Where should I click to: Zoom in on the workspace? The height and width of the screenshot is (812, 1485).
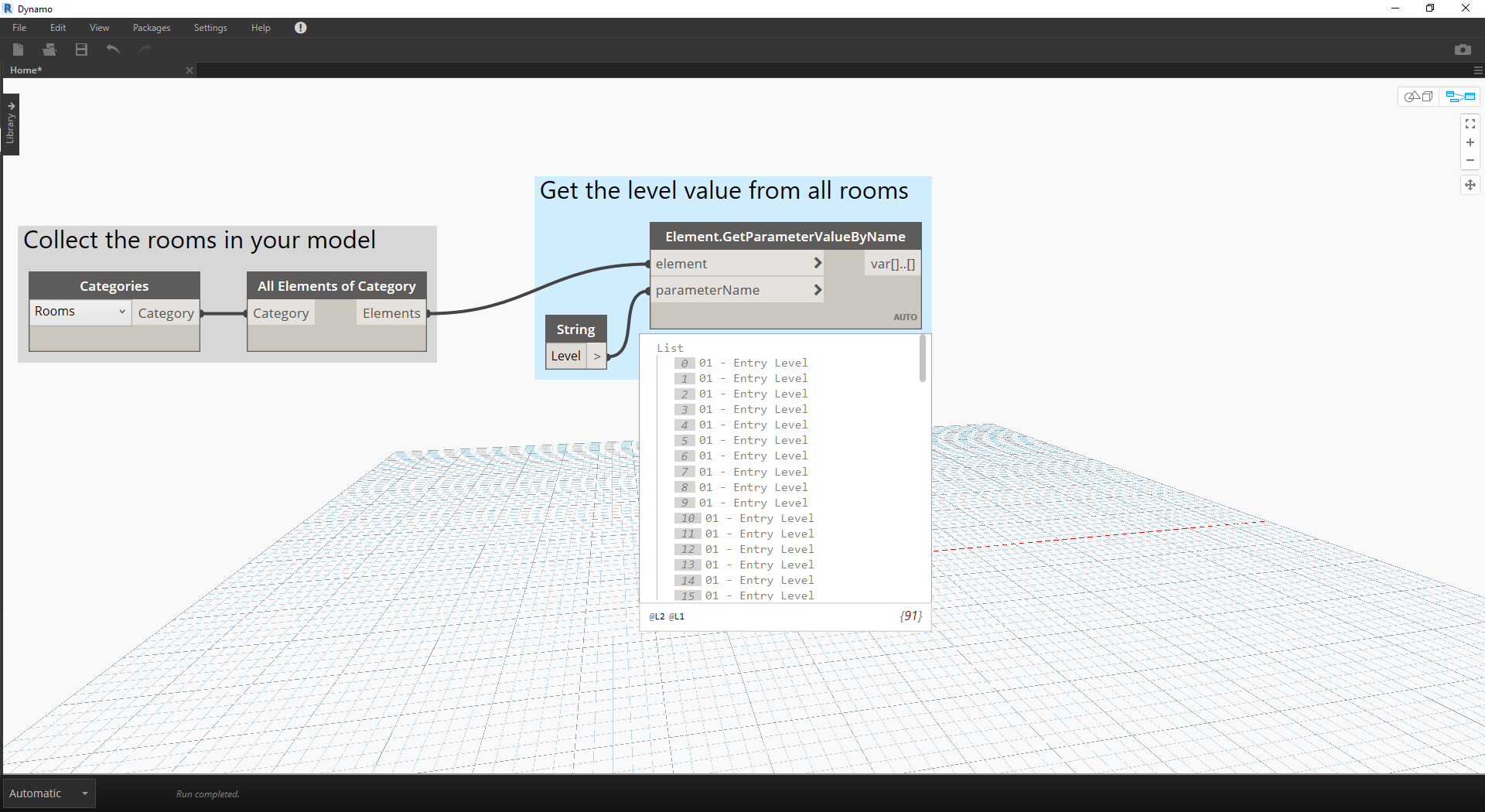coord(1470,142)
